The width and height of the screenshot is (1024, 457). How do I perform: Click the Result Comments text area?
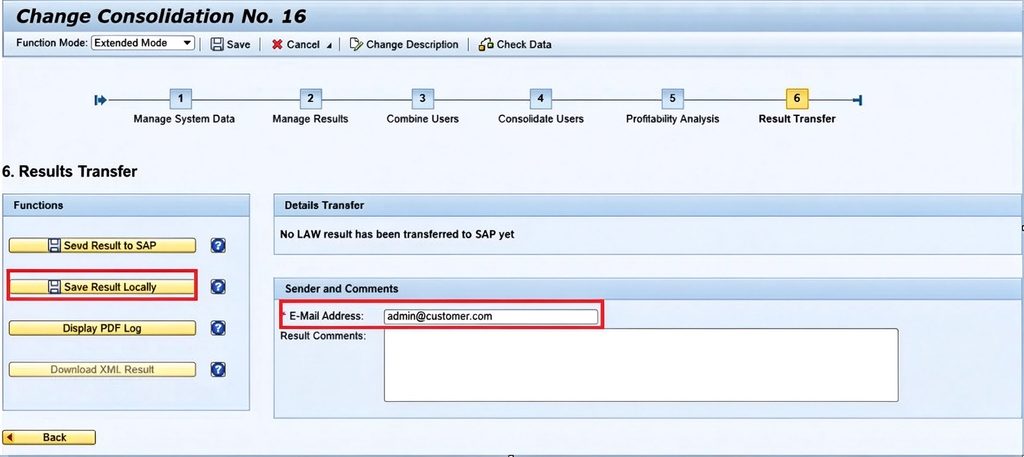641,365
